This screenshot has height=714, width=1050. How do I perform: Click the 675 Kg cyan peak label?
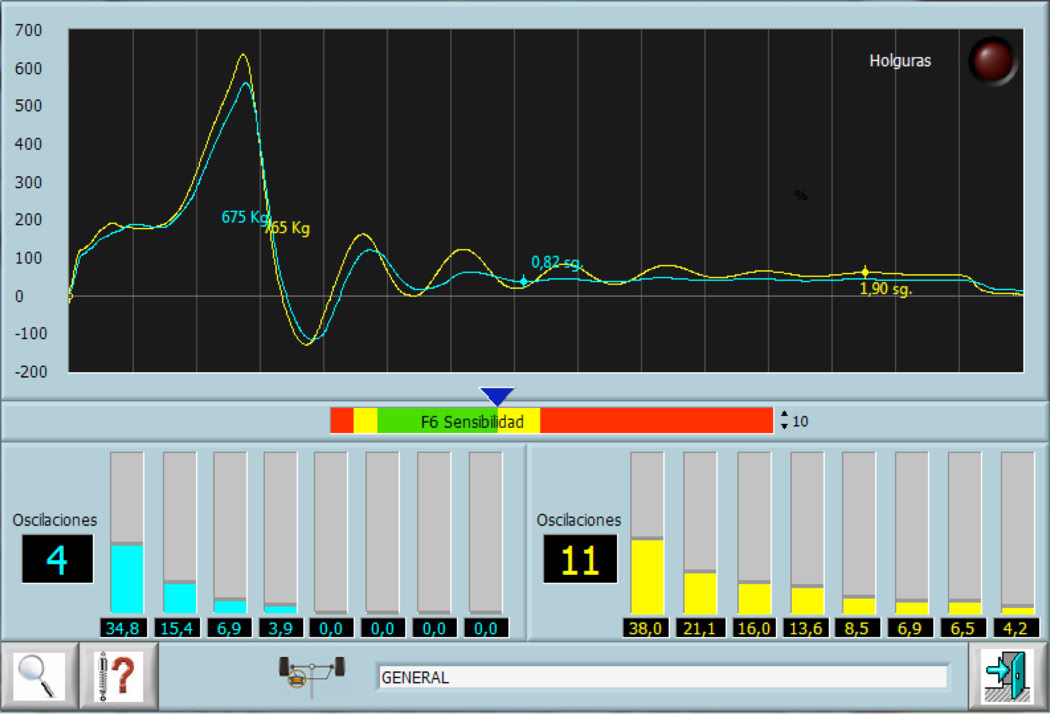[245, 217]
